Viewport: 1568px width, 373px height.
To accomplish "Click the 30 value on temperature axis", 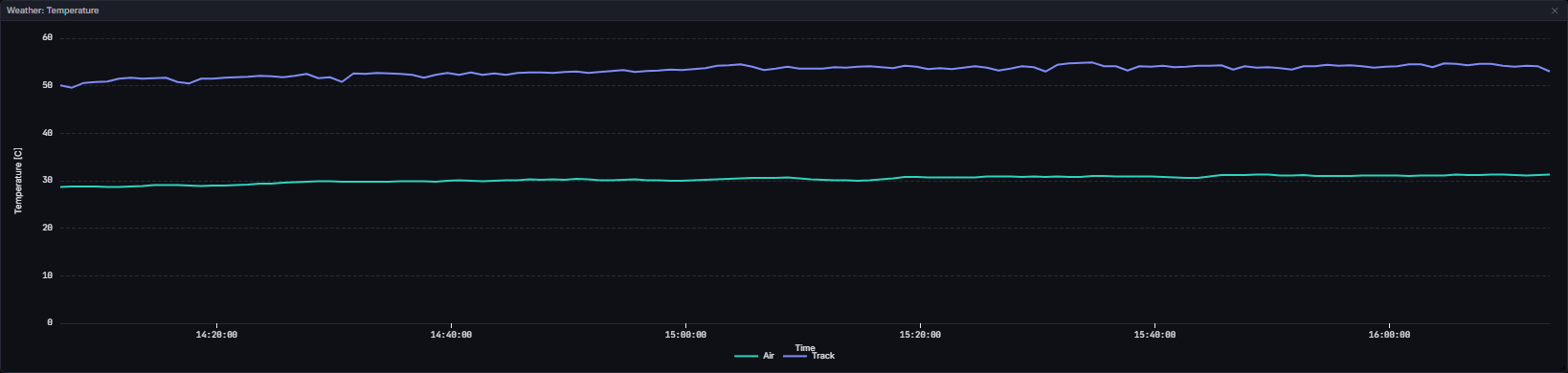I will (x=47, y=180).
